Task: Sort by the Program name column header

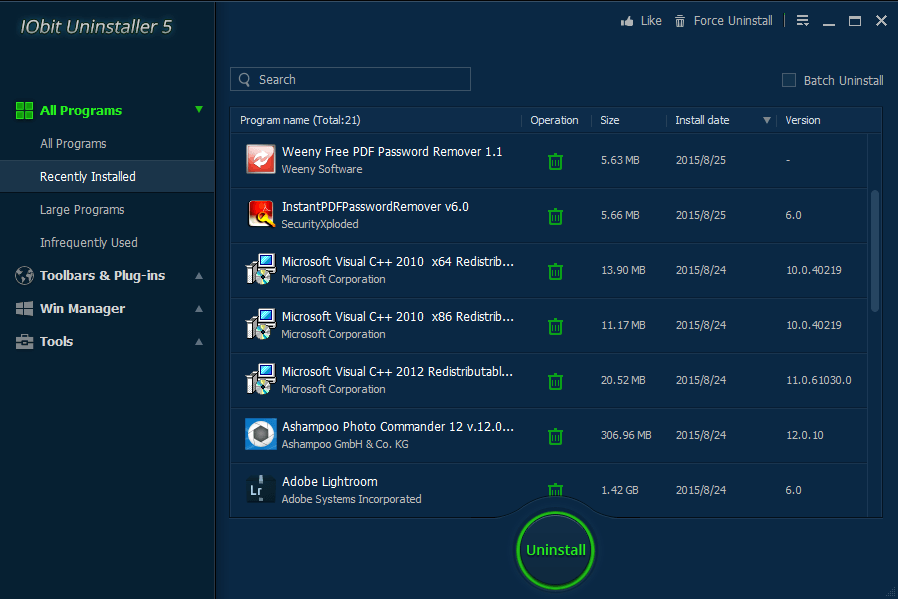Action: 300,120
